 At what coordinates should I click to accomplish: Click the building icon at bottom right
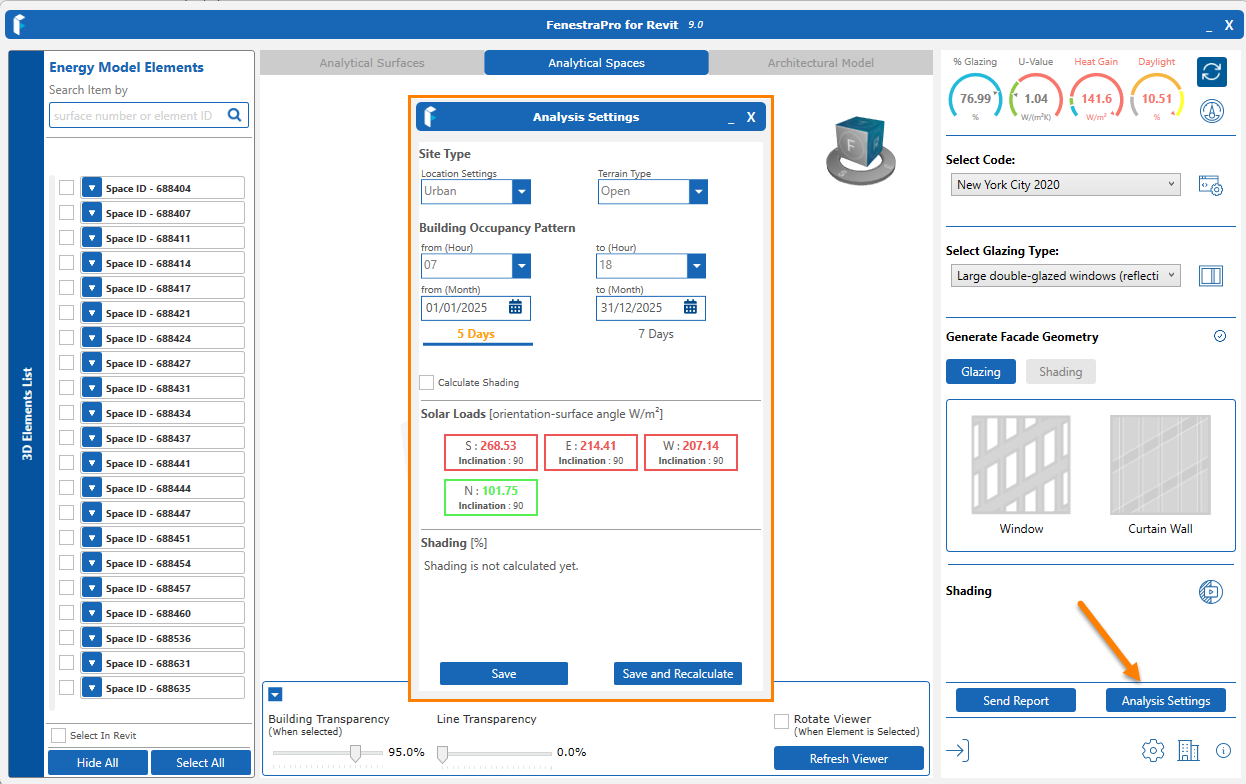[x=1188, y=750]
